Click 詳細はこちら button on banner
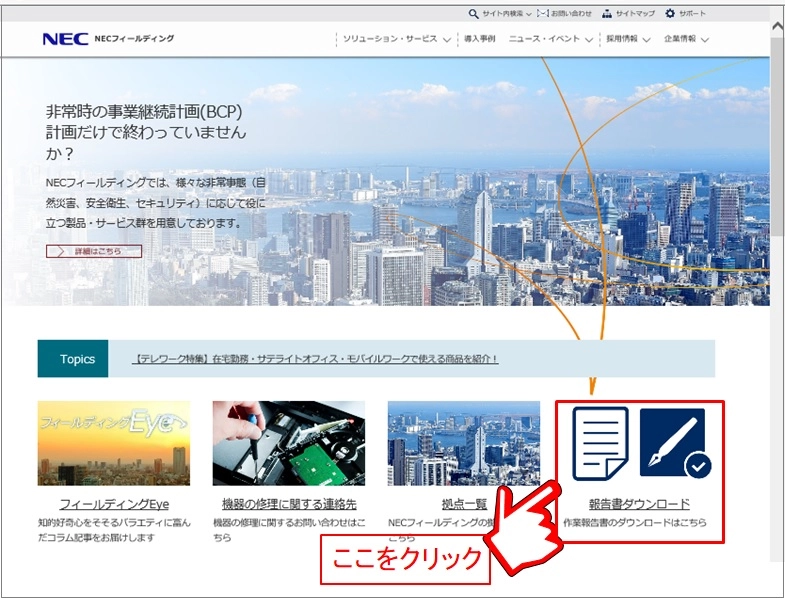Screen dimensions: 785x598 94,251
